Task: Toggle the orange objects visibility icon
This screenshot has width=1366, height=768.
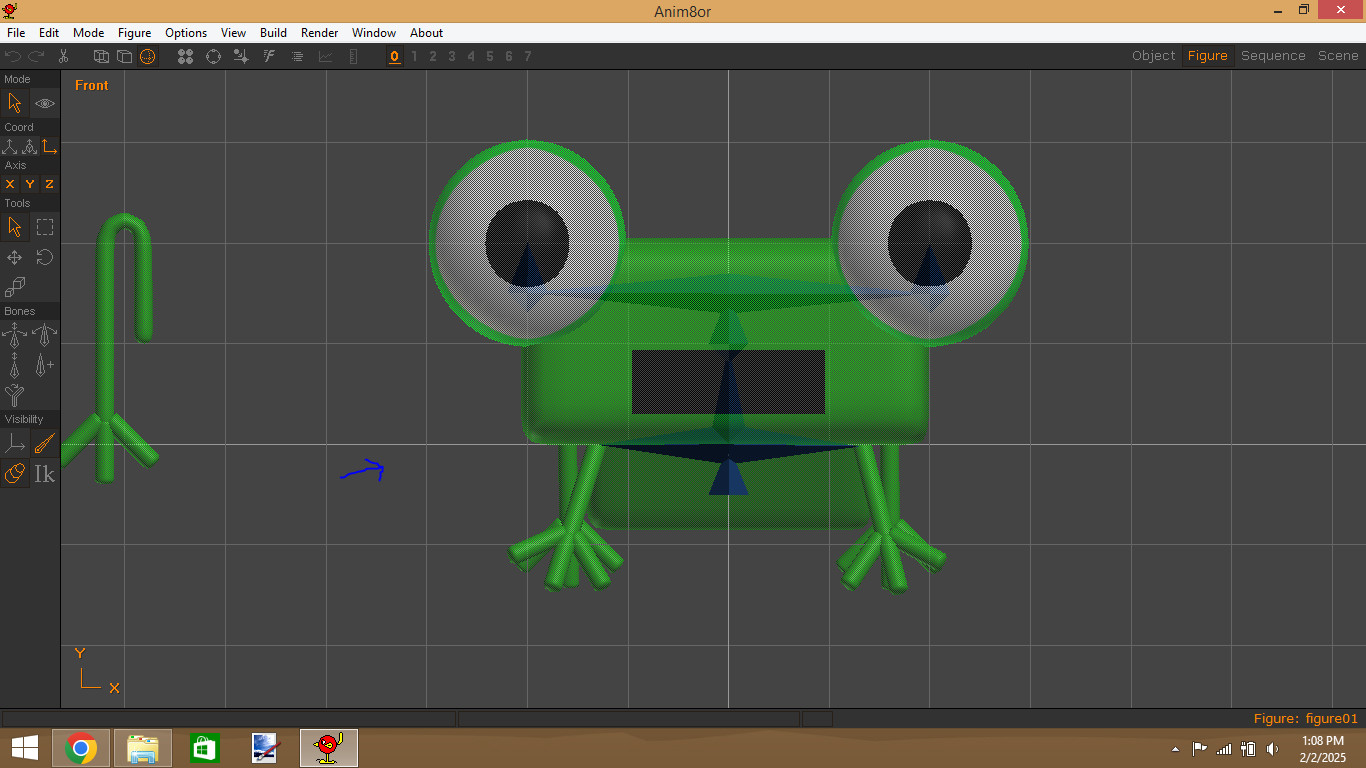Action: coord(15,474)
